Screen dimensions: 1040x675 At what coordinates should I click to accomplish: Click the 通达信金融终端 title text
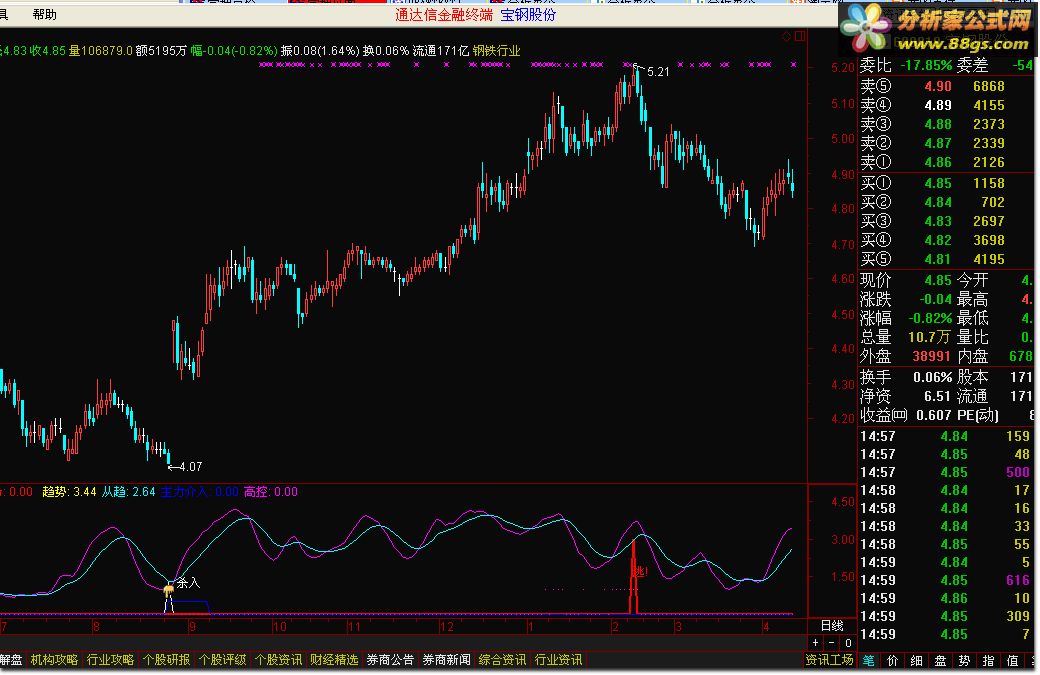point(444,15)
